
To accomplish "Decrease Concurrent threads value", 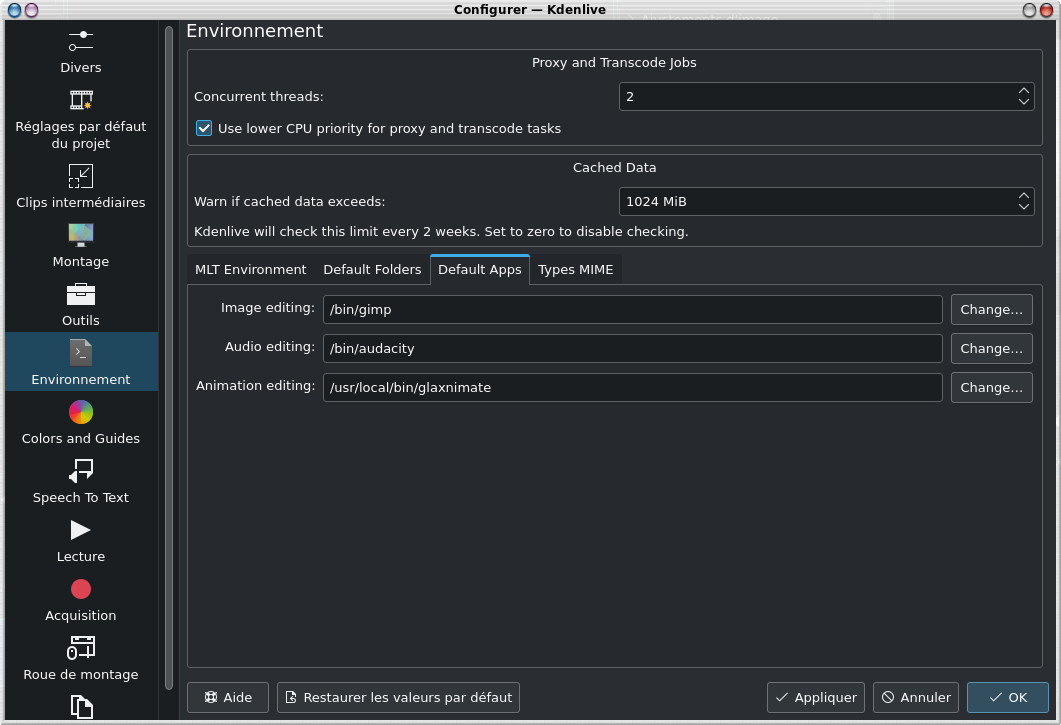I will pyautogui.click(x=1023, y=102).
